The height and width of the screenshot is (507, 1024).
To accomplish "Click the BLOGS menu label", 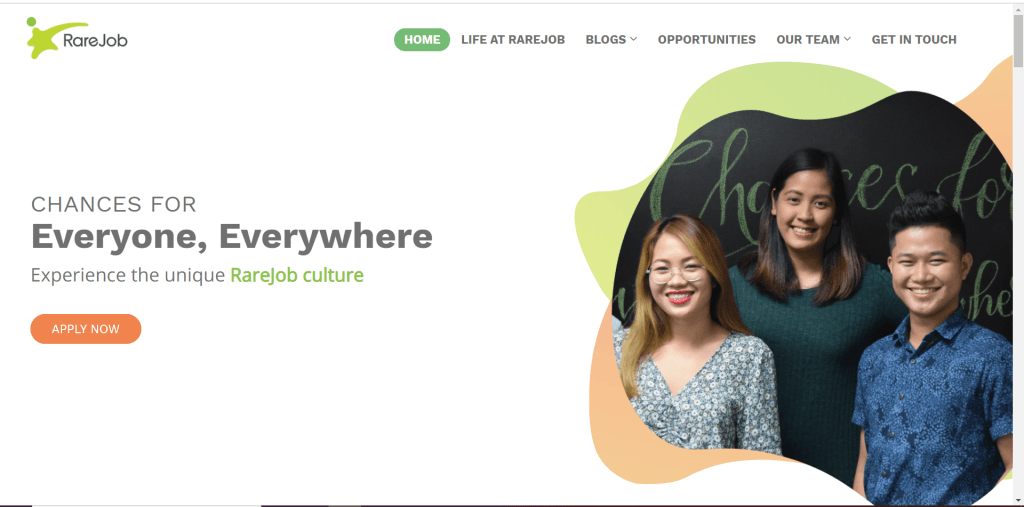I will click(605, 40).
